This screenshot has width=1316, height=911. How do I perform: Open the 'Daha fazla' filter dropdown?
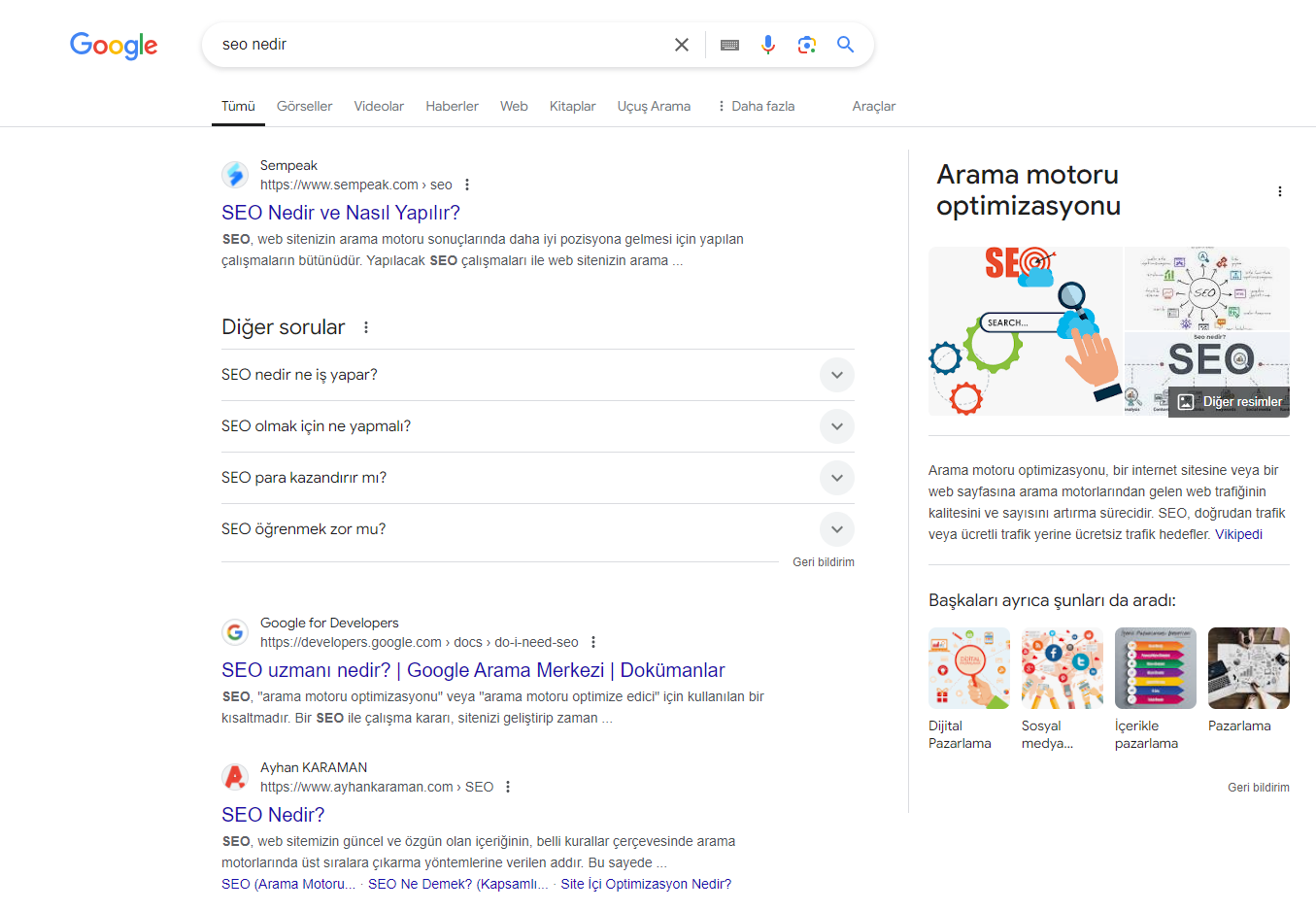coord(756,106)
